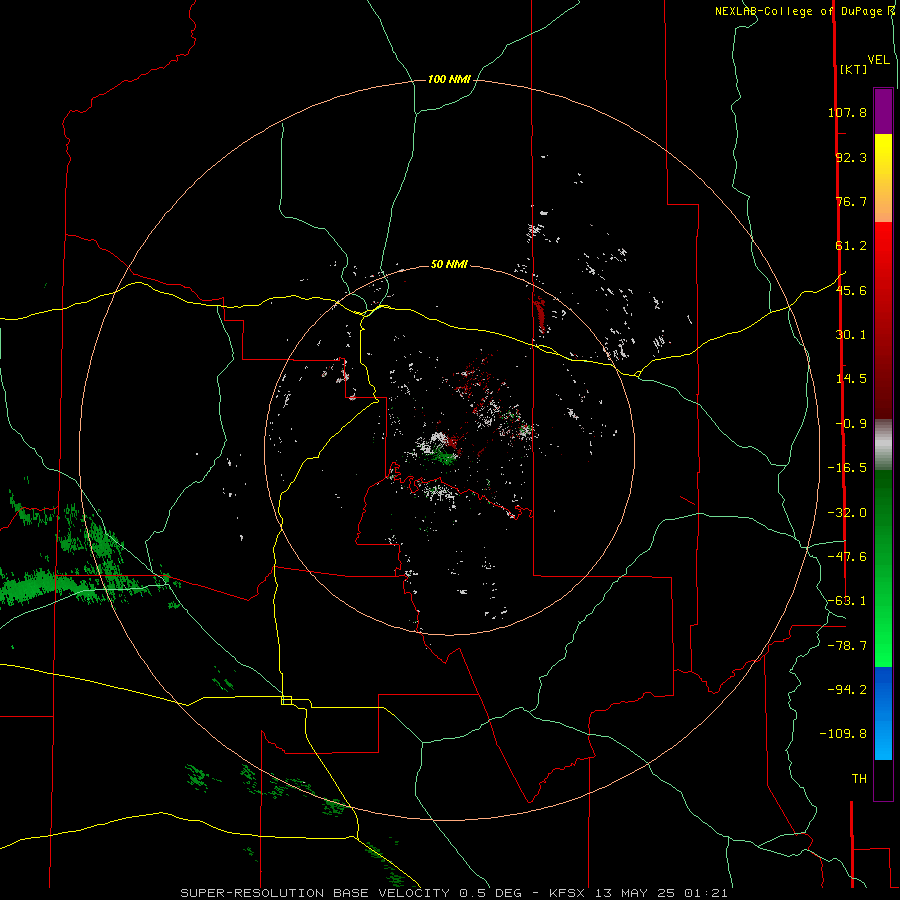Select the -94.2 legend value
This screenshot has width=900, height=900.
pos(847,690)
